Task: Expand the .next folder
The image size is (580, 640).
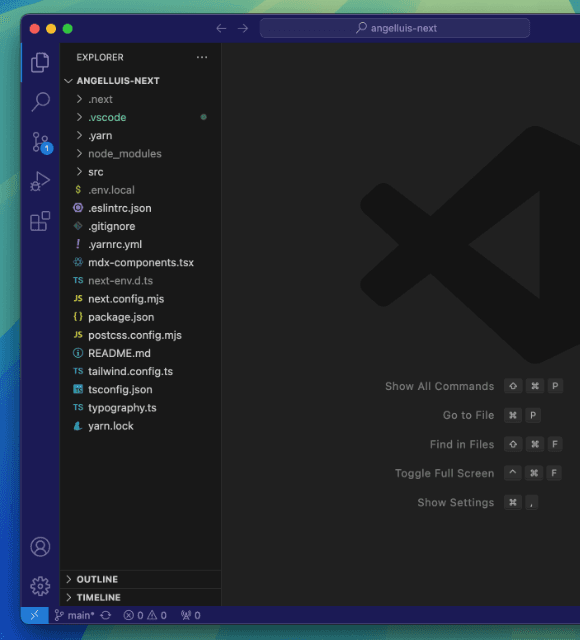Action: coord(80,99)
